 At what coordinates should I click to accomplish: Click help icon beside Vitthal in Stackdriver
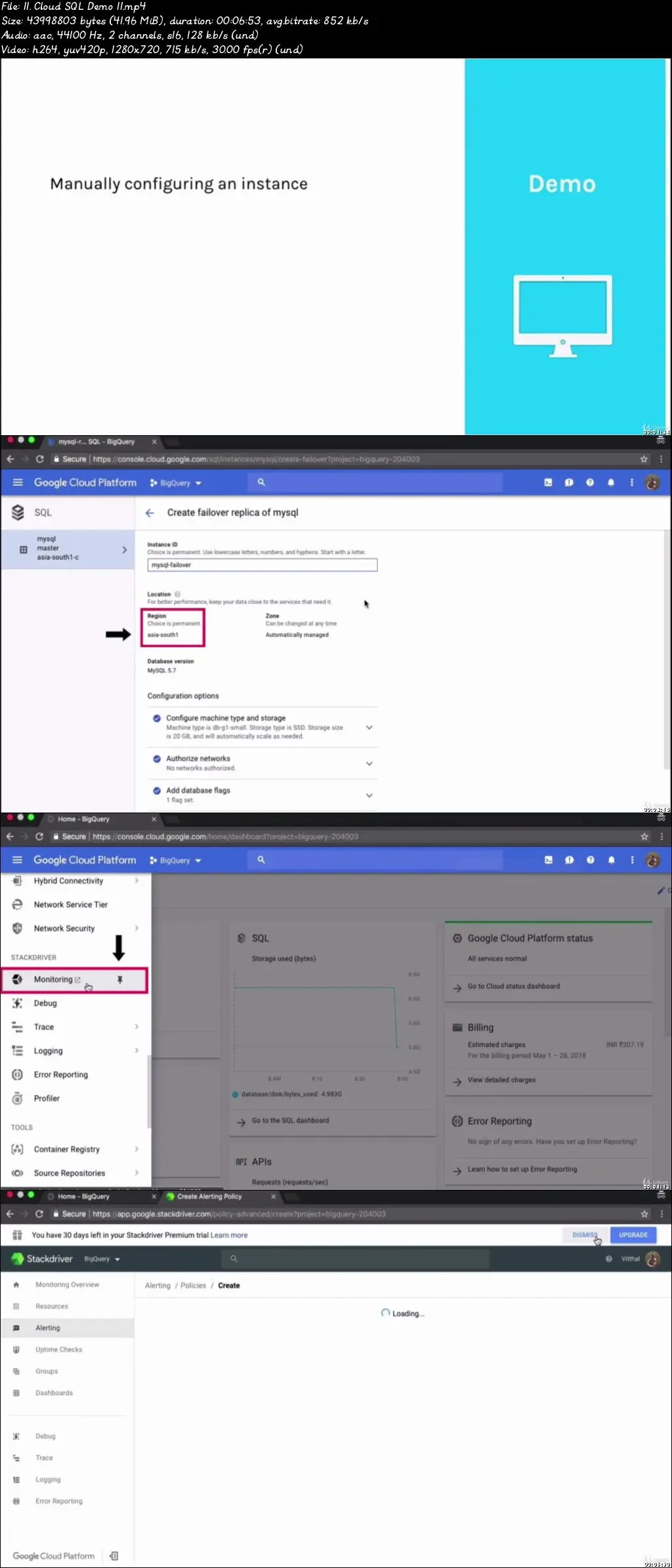608,1258
